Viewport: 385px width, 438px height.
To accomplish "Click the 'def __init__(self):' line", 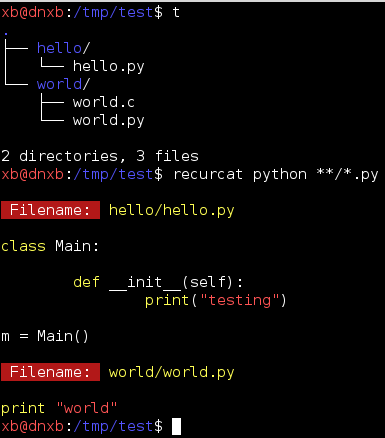I will coord(158,282).
